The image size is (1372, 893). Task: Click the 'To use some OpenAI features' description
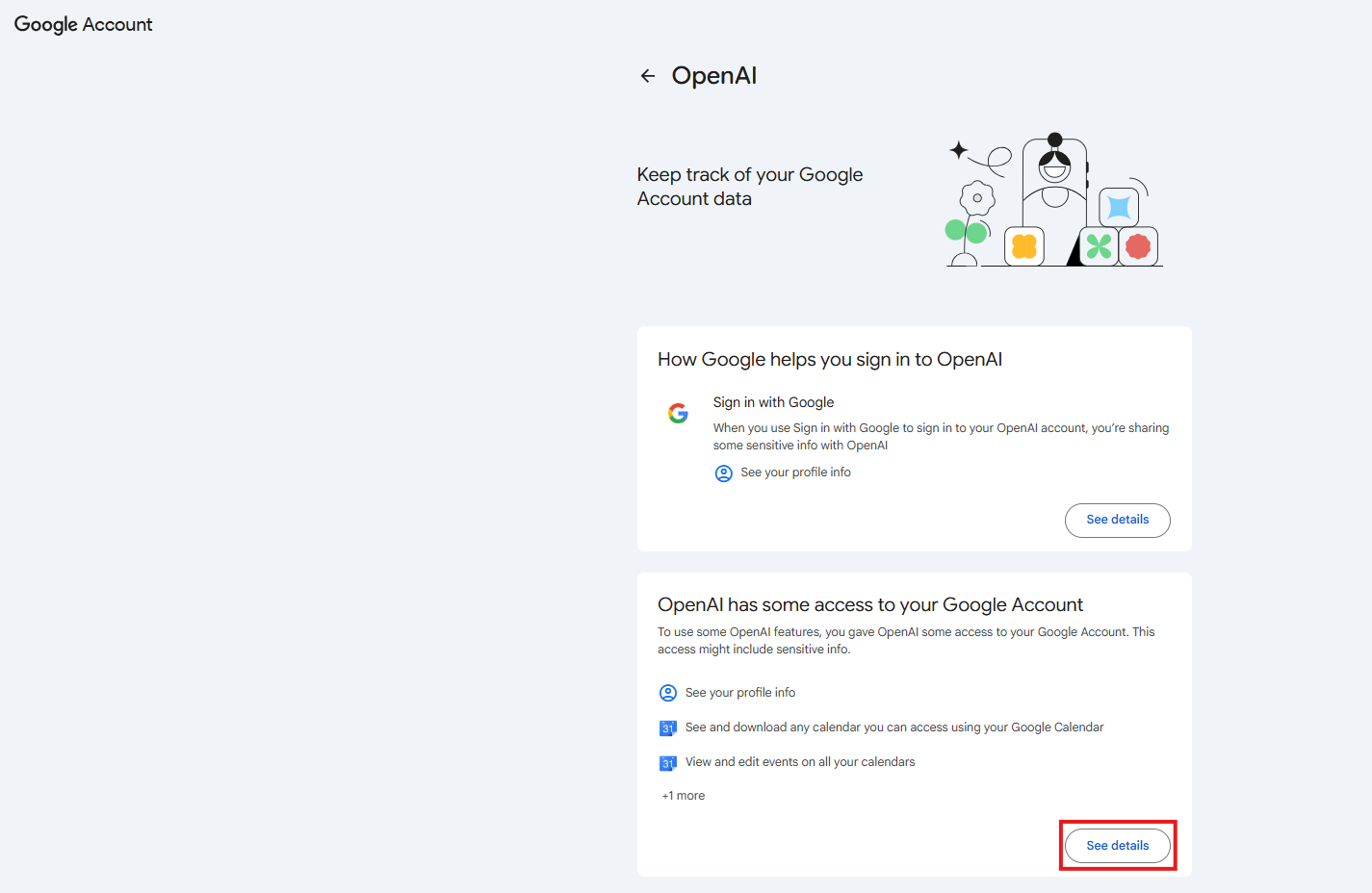coord(906,641)
